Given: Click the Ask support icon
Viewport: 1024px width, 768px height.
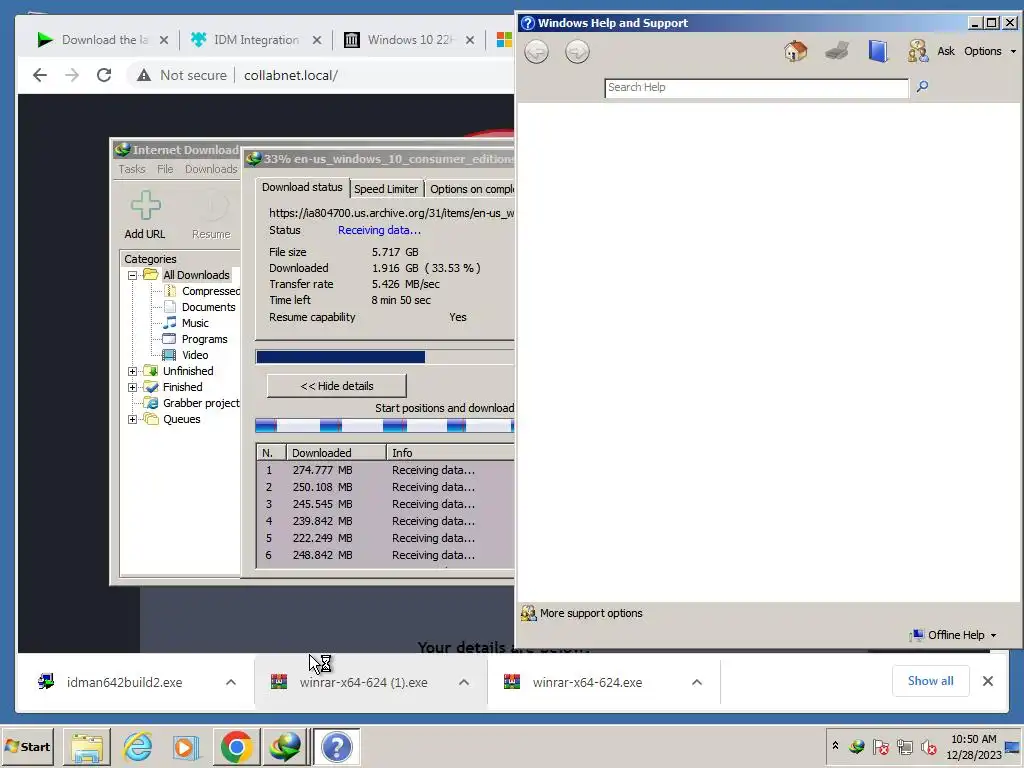Looking at the screenshot, I should (x=918, y=51).
